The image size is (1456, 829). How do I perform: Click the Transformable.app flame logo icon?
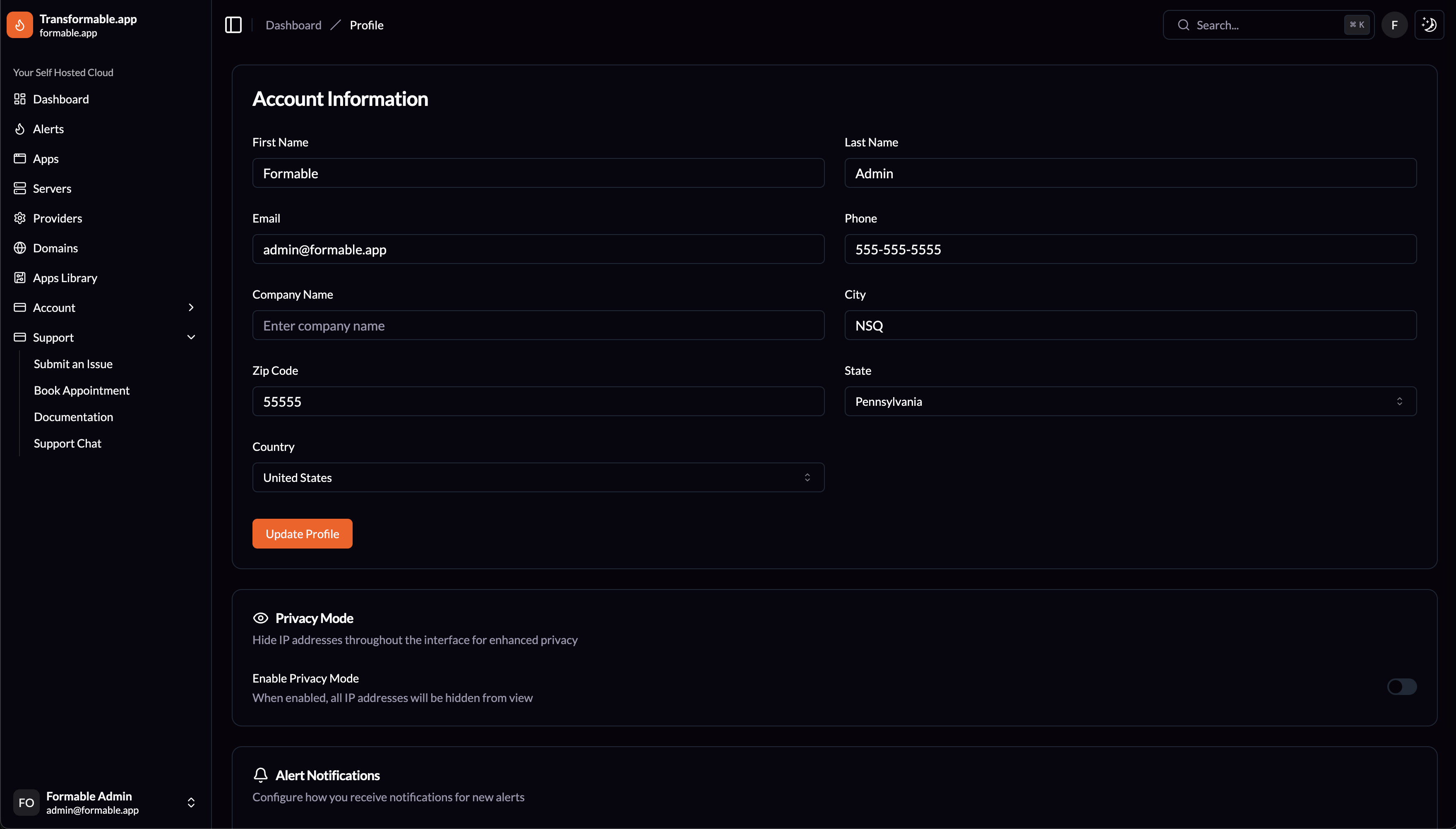(20, 25)
